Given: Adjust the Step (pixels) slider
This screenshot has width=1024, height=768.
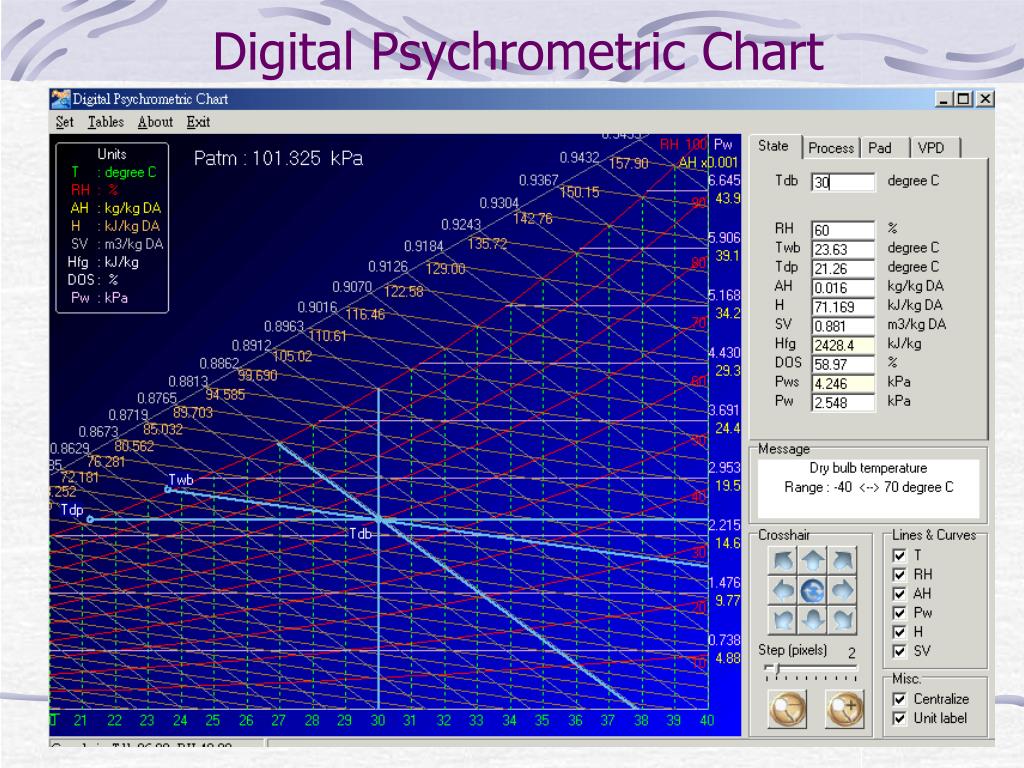Looking at the screenshot, I should tap(810, 669).
